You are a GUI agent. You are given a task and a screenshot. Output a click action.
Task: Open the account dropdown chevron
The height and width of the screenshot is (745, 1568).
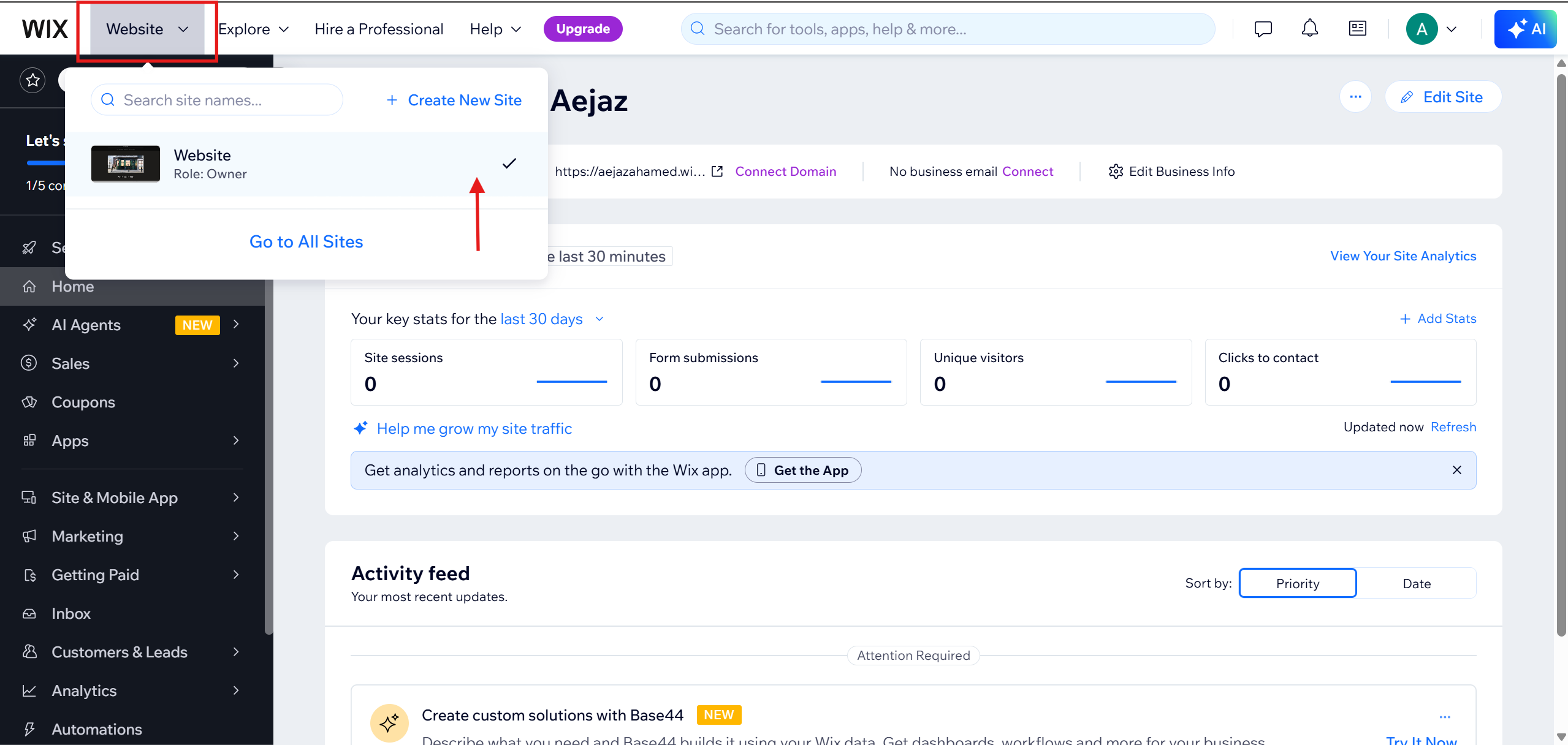click(1452, 29)
